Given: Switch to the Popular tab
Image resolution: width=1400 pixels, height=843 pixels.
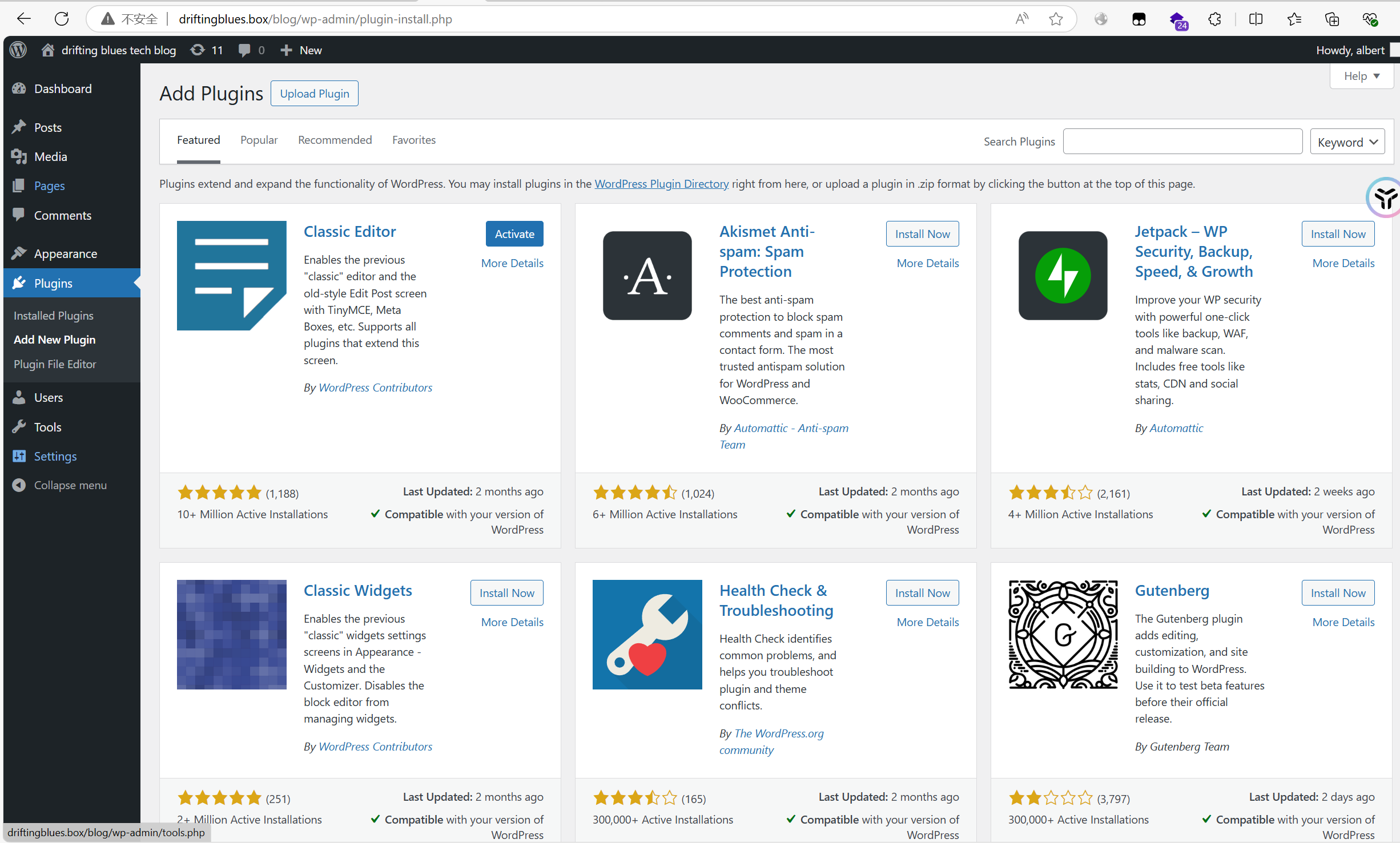Looking at the screenshot, I should [x=259, y=140].
